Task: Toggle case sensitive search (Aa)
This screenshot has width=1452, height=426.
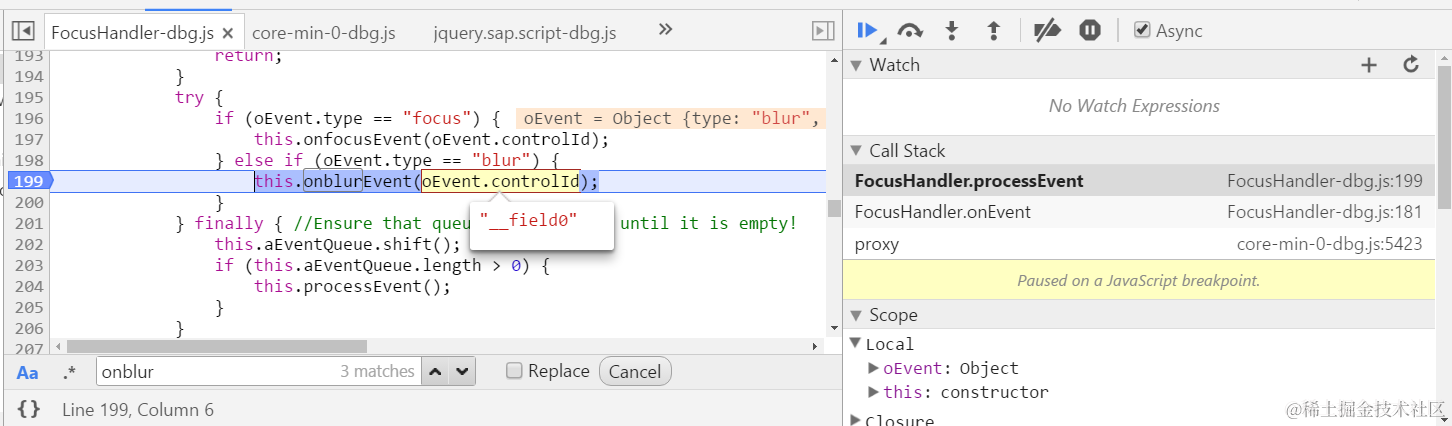Action: 27,372
